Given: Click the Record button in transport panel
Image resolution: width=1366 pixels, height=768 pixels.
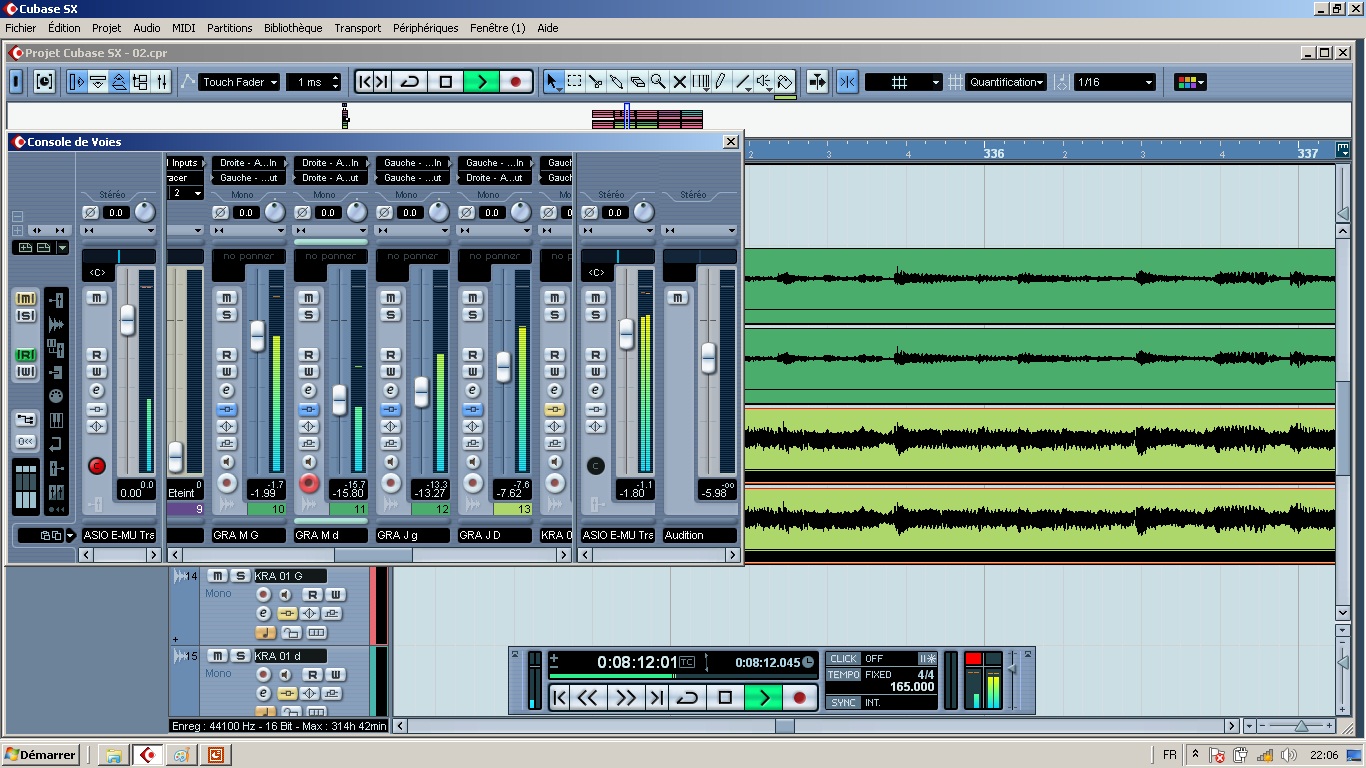Looking at the screenshot, I should (x=799, y=698).
